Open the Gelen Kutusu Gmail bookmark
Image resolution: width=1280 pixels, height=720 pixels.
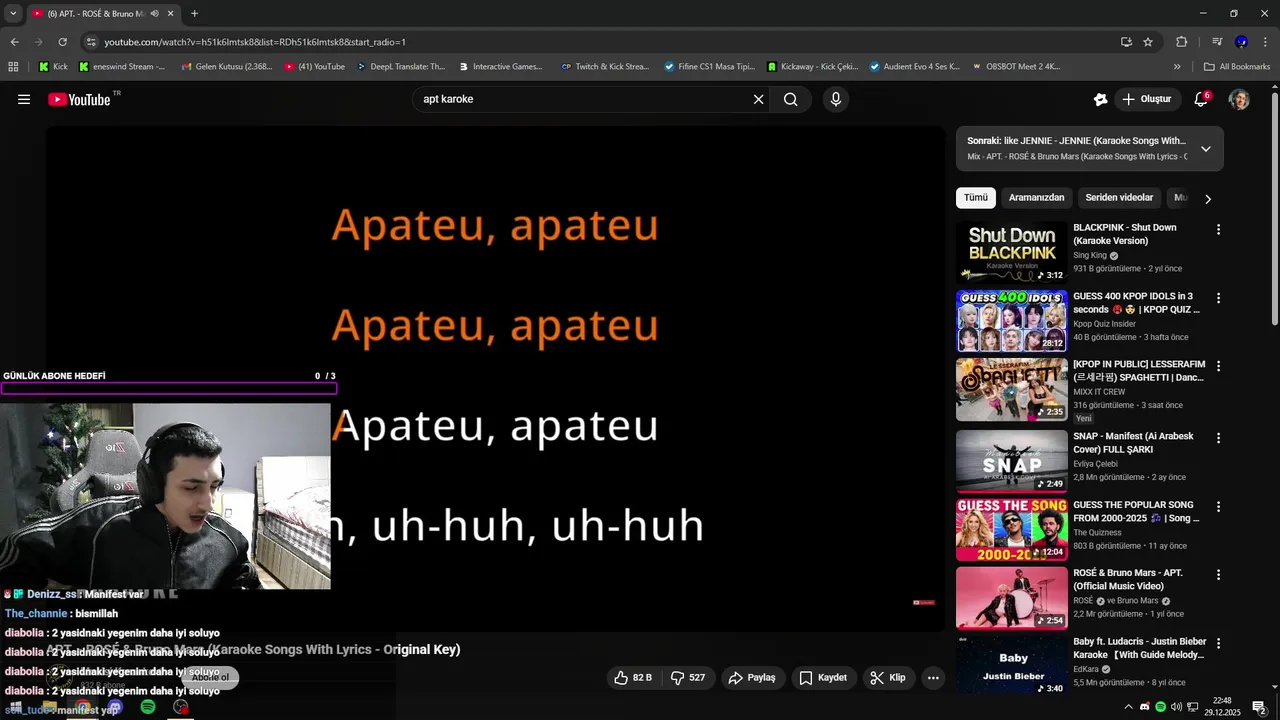pyautogui.click(x=227, y=67)
